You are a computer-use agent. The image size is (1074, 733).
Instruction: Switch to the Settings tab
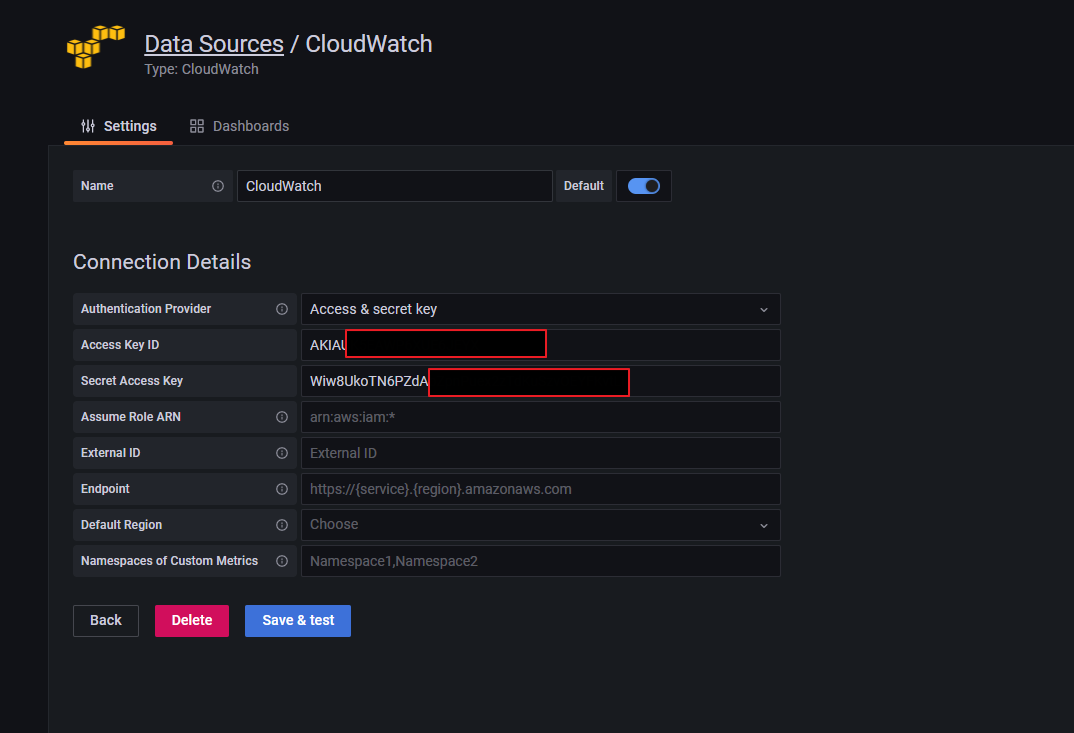pyautogui.click(x=118, y=126)
